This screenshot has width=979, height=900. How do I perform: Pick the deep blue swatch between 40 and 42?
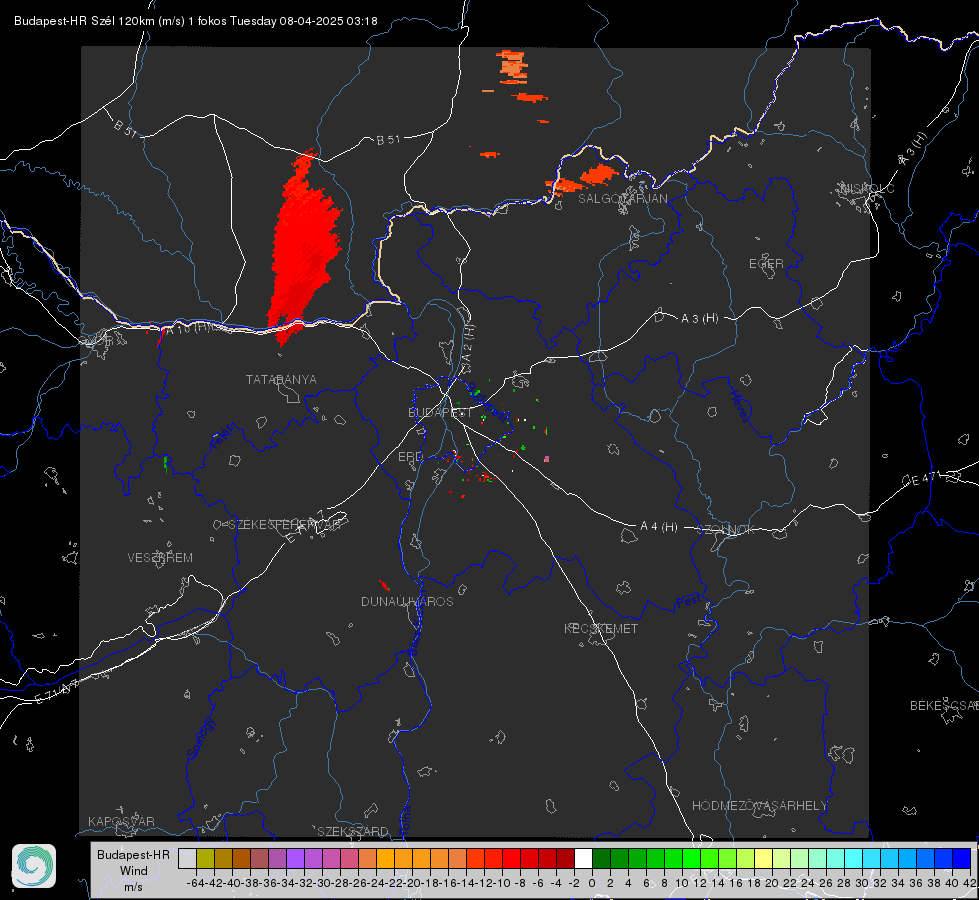click(962, 858)
